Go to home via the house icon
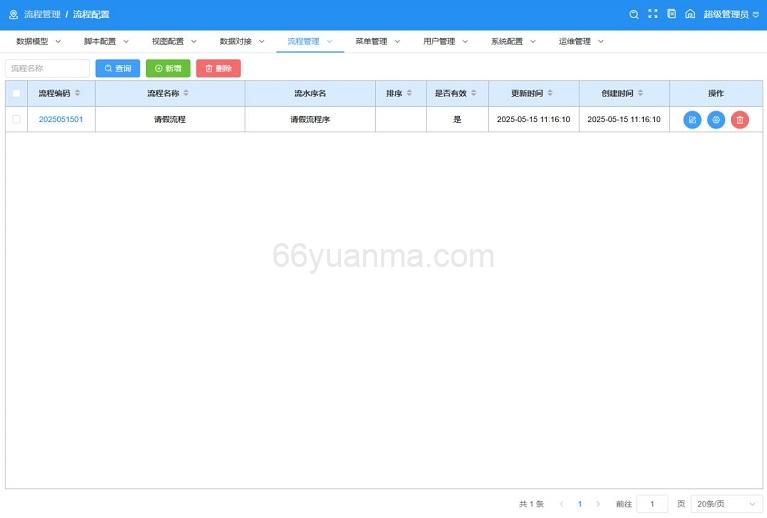Screen dimensions: 767x518 coord(690,14)
